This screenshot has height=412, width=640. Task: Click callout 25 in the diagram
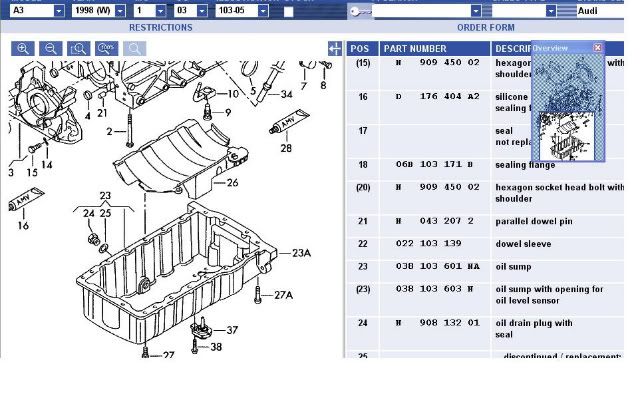106,213
